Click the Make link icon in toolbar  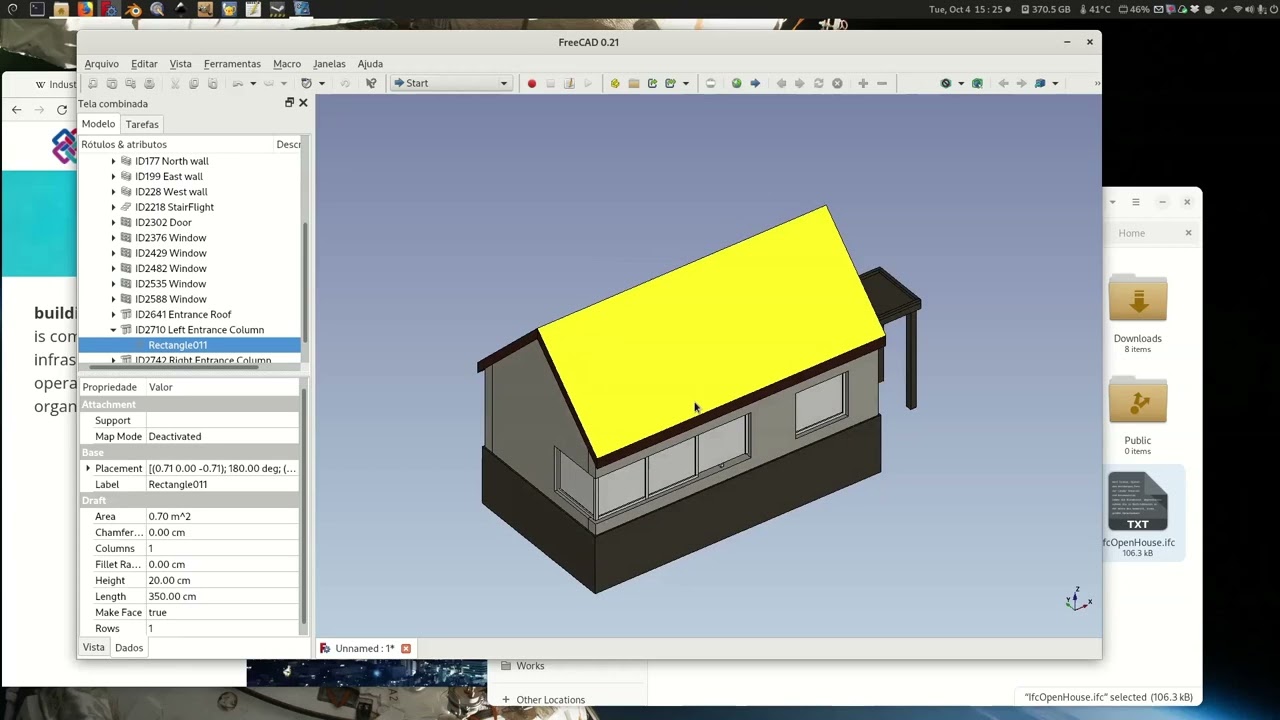(652, 83)
